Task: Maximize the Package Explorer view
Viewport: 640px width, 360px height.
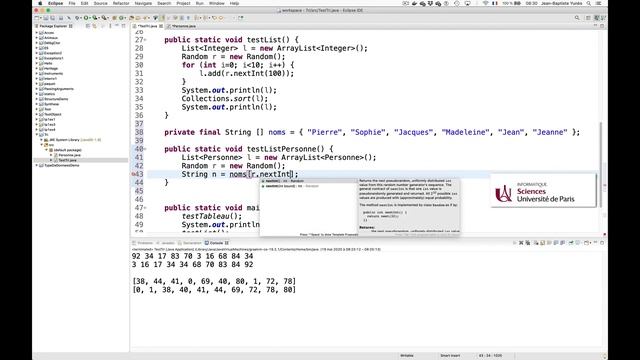Action: (x=124, y=26)
